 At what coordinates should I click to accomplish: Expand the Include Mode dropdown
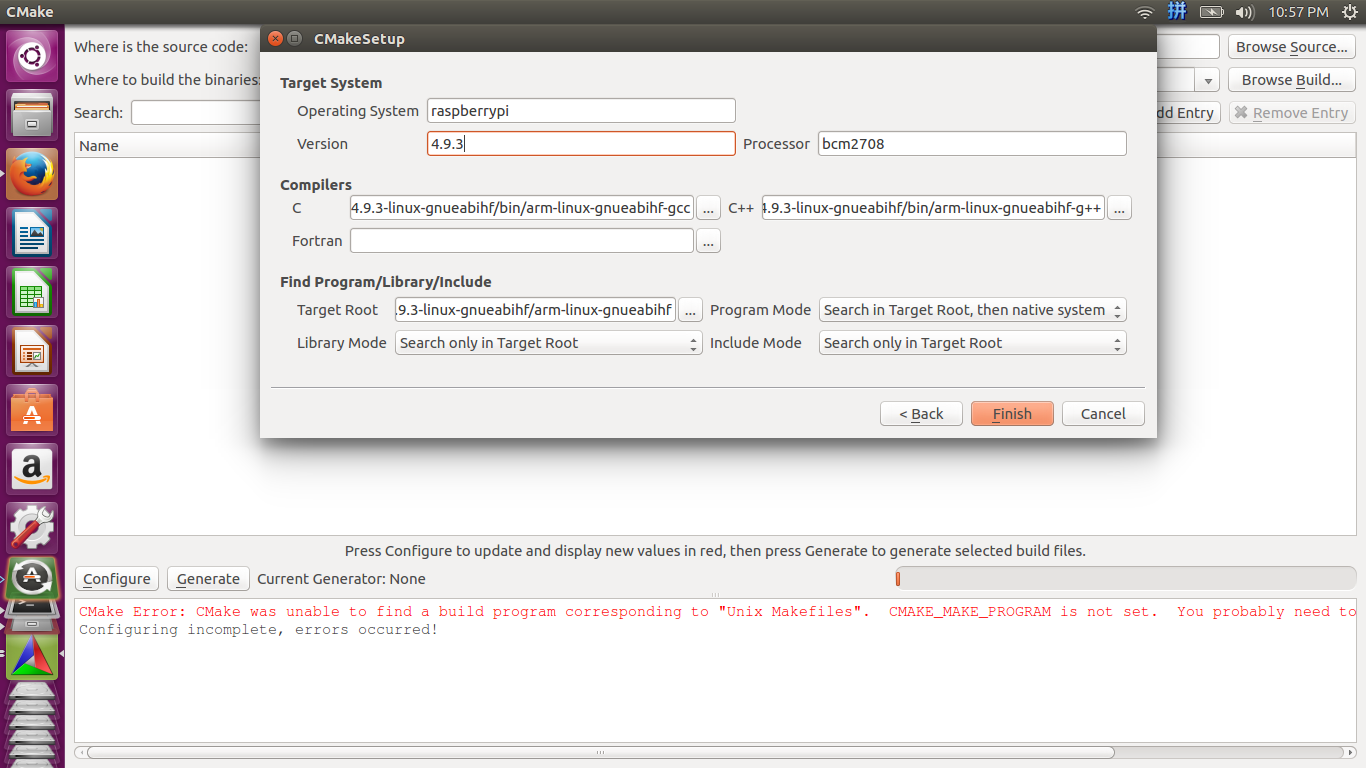pyautogui.click(x=972, y=343)
